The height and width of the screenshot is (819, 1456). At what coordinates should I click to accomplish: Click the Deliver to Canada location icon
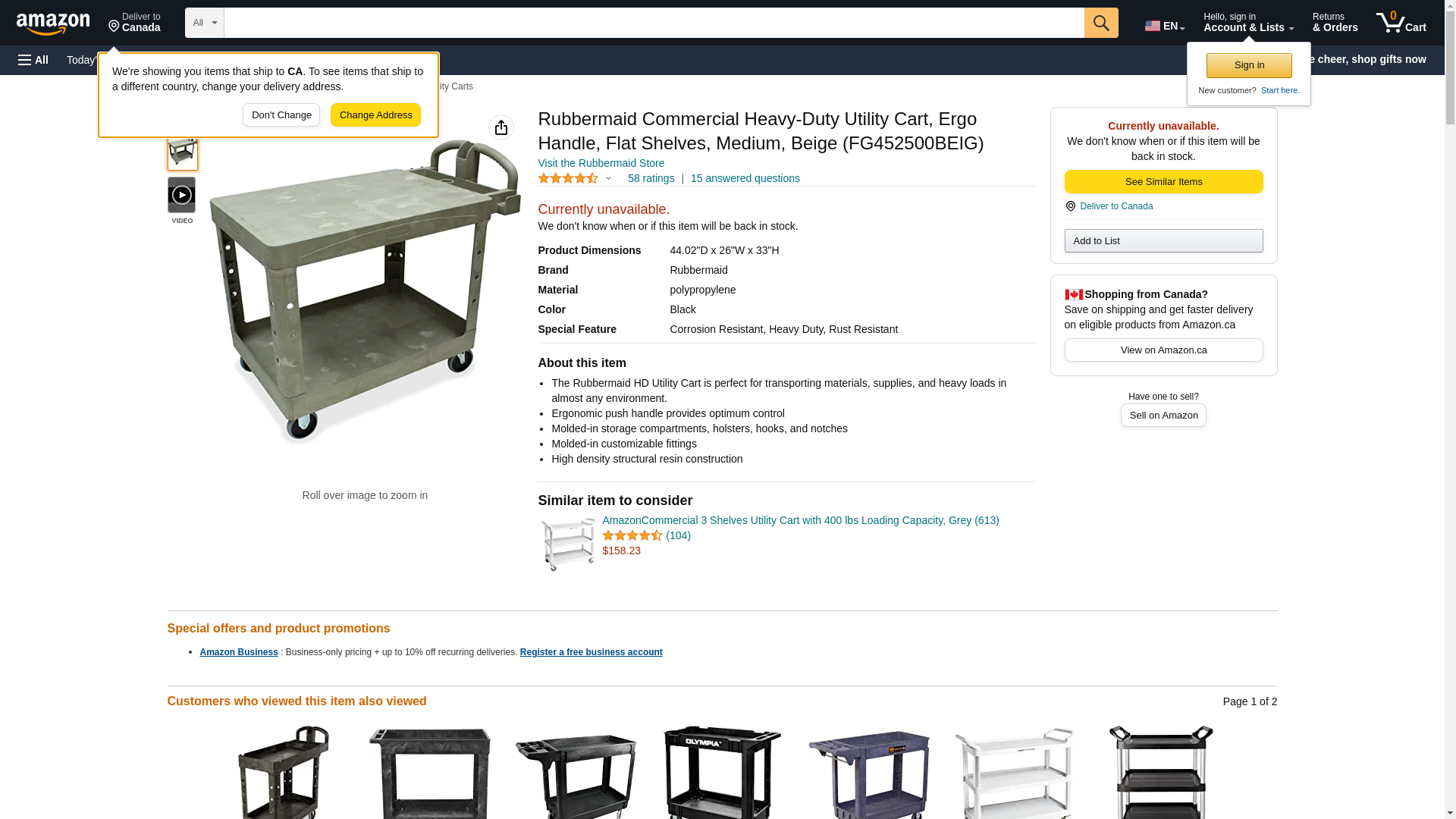point(114,27)
